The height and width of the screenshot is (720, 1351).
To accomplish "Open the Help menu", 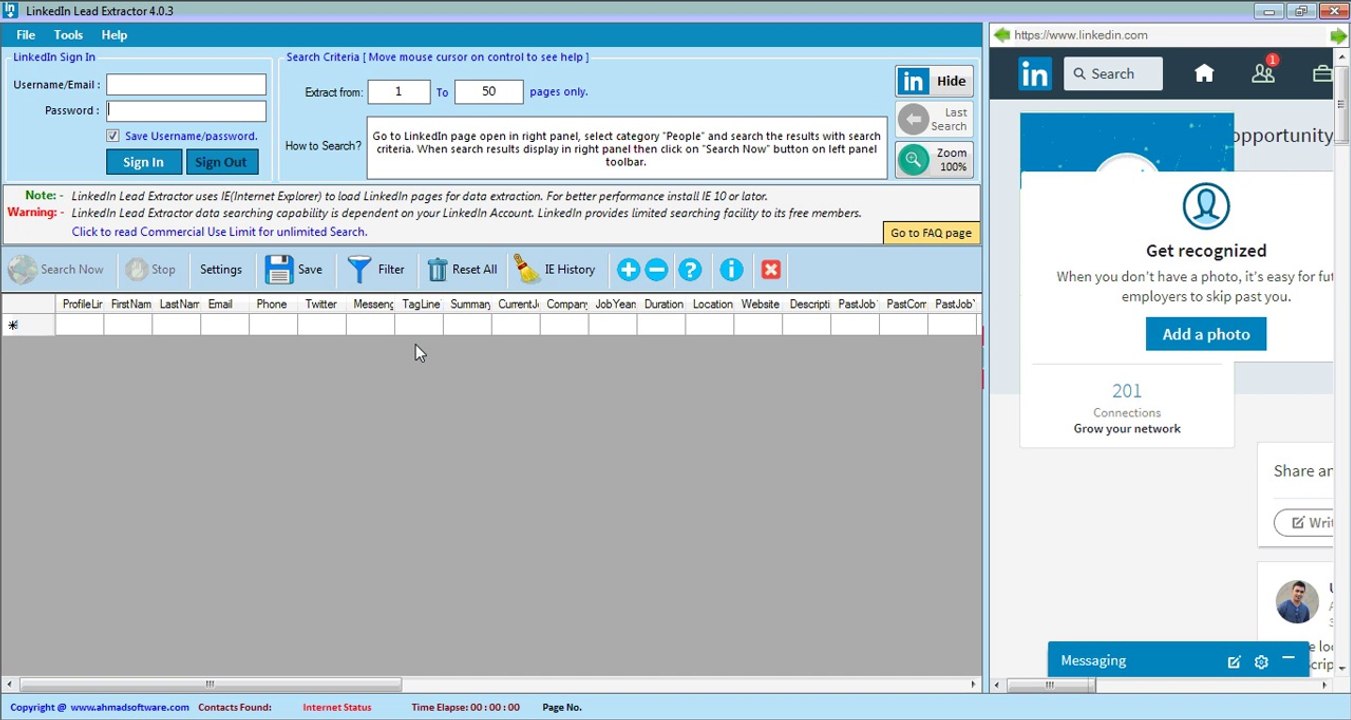I will coord(114,35).
